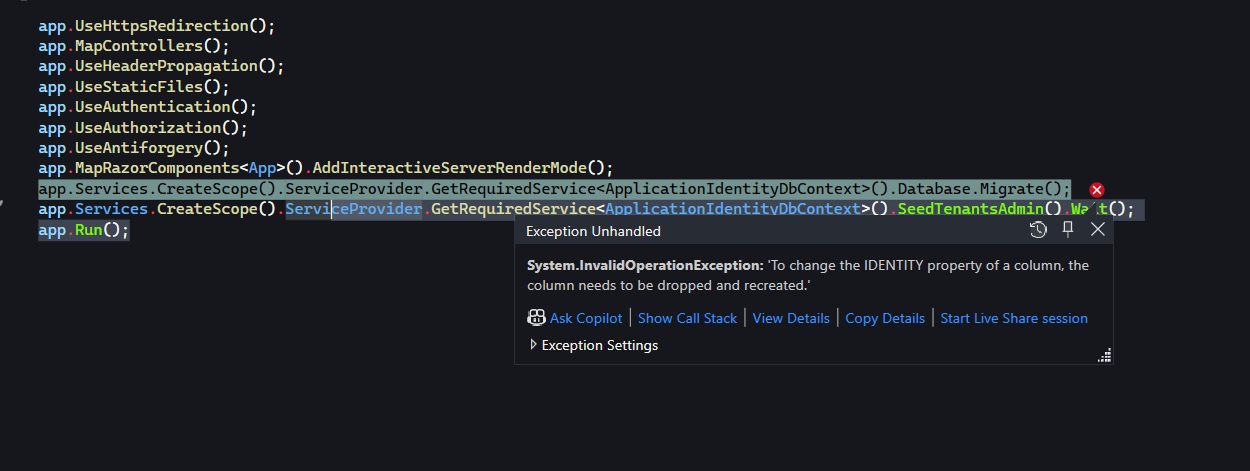
Task: Select Copy Details link
Action: (x=885, y=318)
